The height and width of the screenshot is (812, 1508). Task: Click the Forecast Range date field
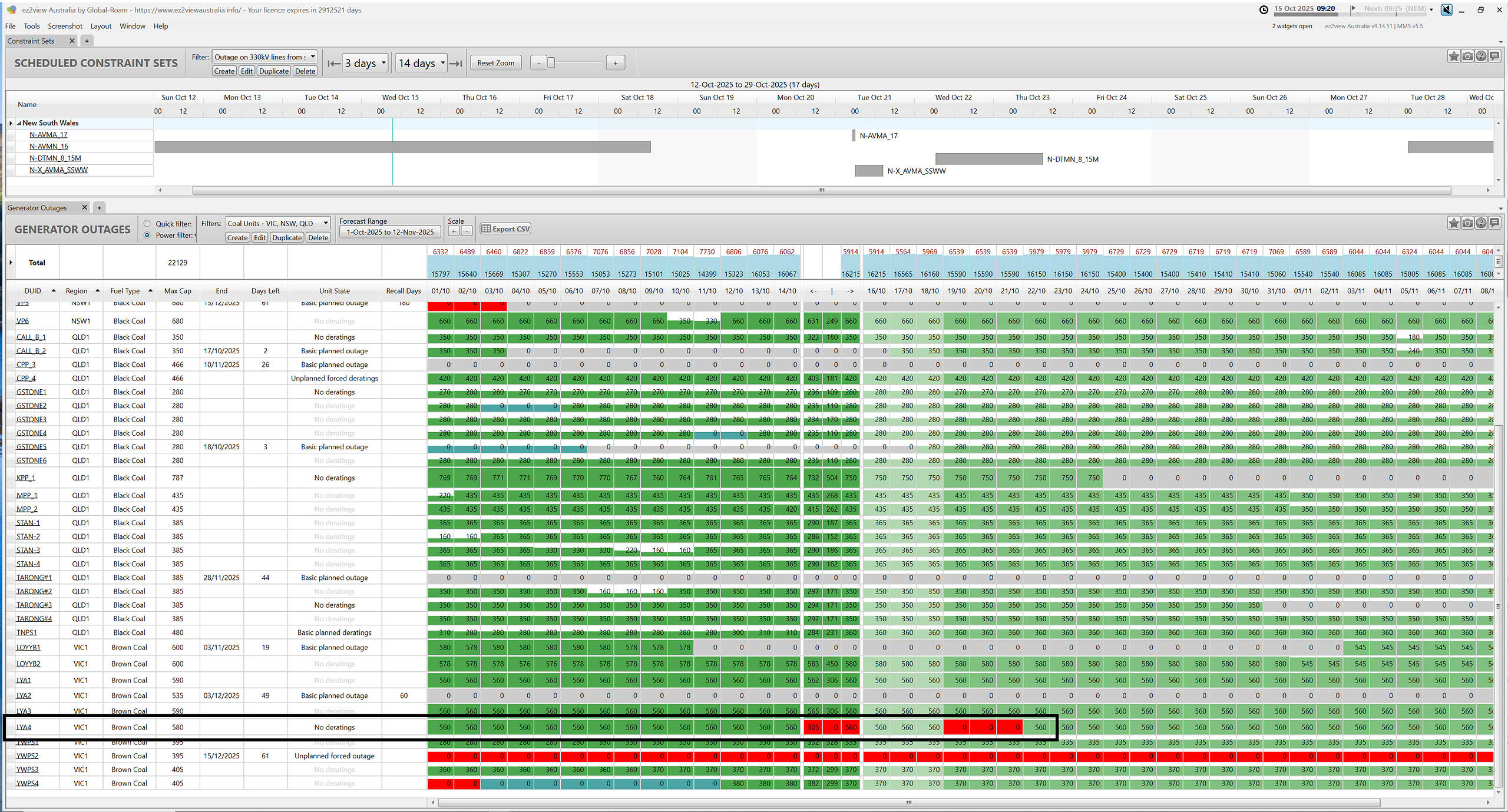click(x=390, y=232)
